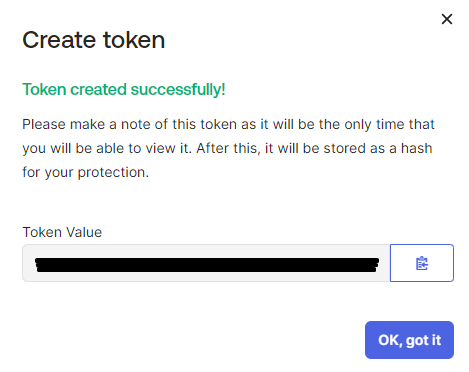The width and height of the screenshot is (469, 372).
Task: Click the blacked-out token string
Action: pos(207,265)
